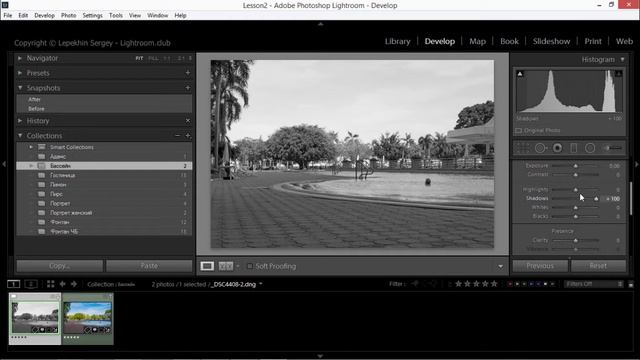Screen dimensions: 640x360
Task: Select color filmstrip thumbnail
Action: click(88, 318)
